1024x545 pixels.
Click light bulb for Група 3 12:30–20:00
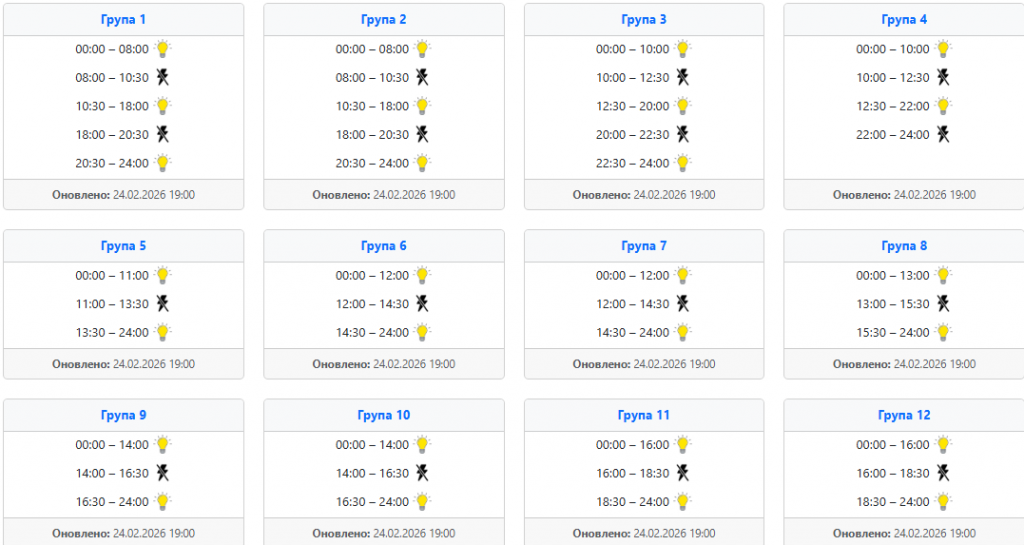pyautogui.click(x=683, y=106)
